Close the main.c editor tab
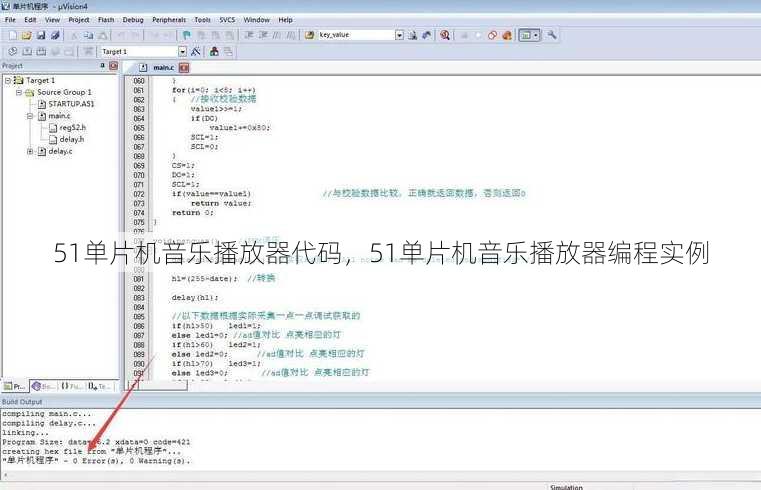The height and width of the screenshot is (490, 761). coord(184,68)
